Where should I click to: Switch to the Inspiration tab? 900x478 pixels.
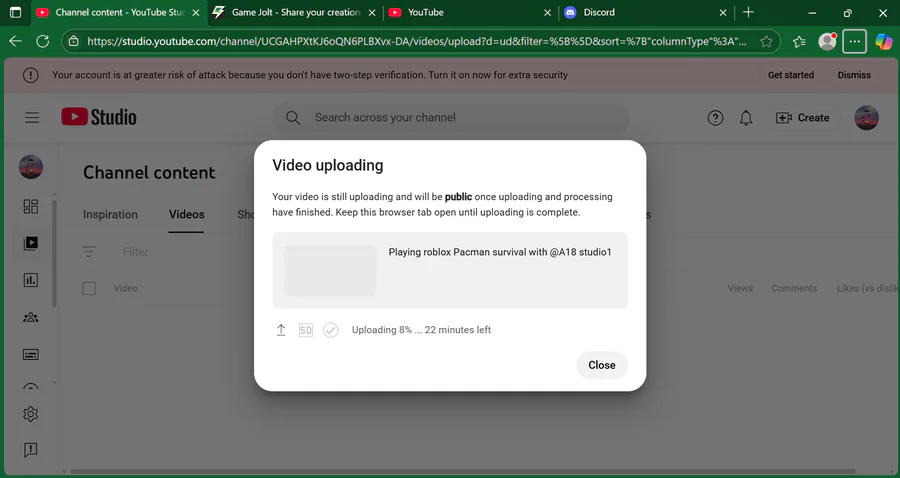click(x=110, y=215)
